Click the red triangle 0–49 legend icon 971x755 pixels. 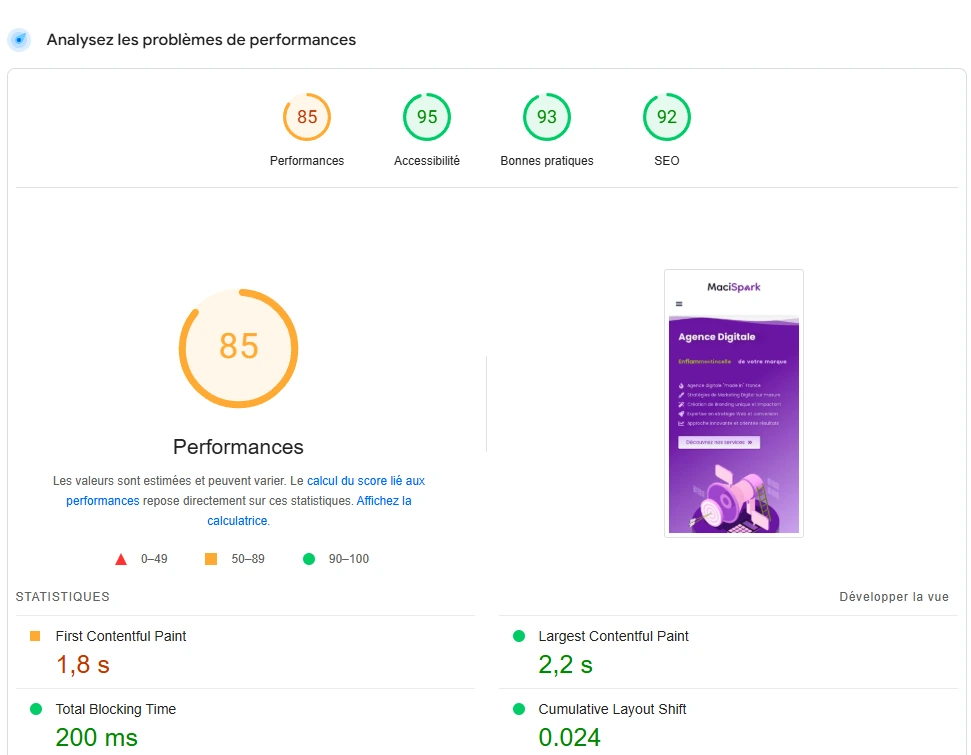pos(121,559)
